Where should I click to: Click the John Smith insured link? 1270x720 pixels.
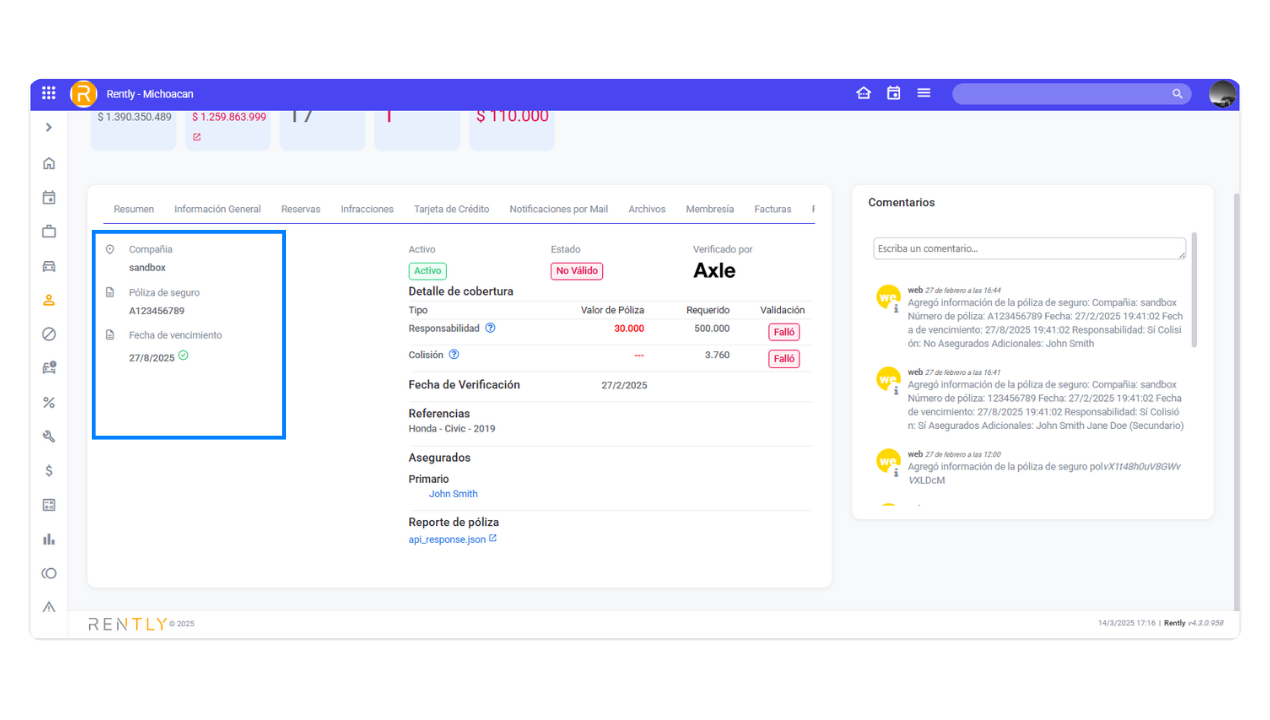pos(453,494)
